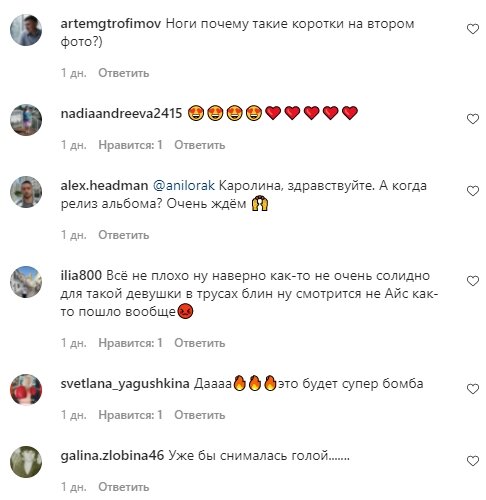Like artemgtrofimov's comment with the heart icon

tap(472, 29)
